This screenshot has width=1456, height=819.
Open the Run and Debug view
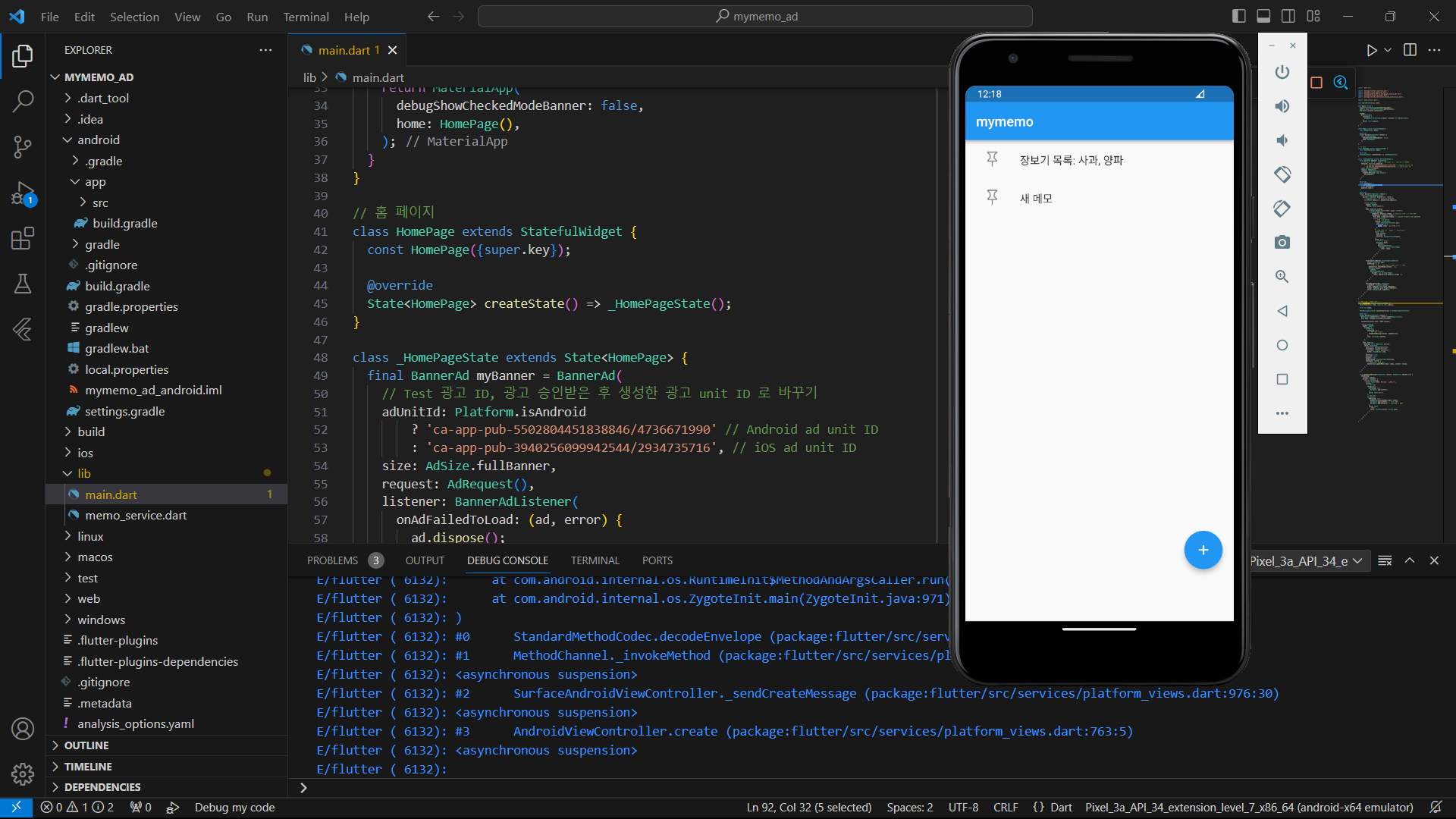(23, 193)
